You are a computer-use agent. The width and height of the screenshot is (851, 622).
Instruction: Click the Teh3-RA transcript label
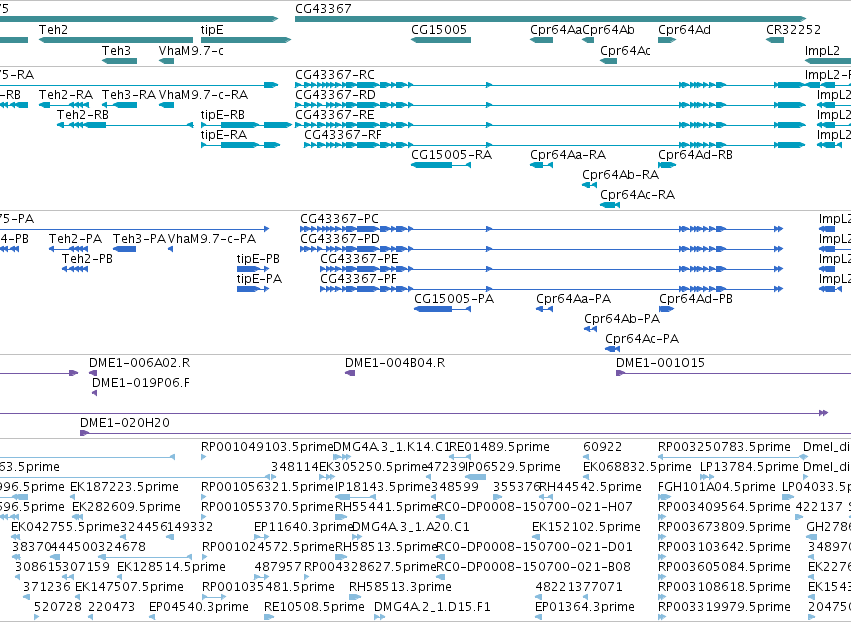pos(129,94)
